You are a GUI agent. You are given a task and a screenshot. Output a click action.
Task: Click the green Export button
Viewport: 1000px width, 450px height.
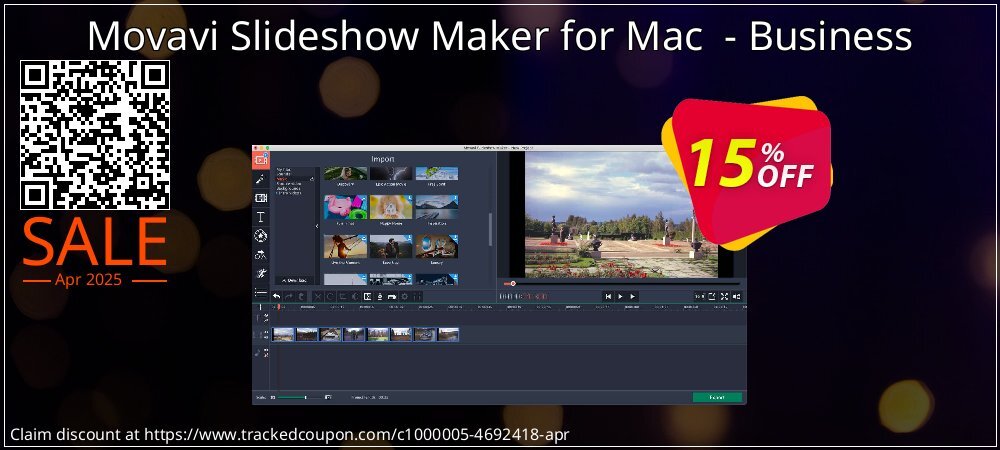click(717, 397)
